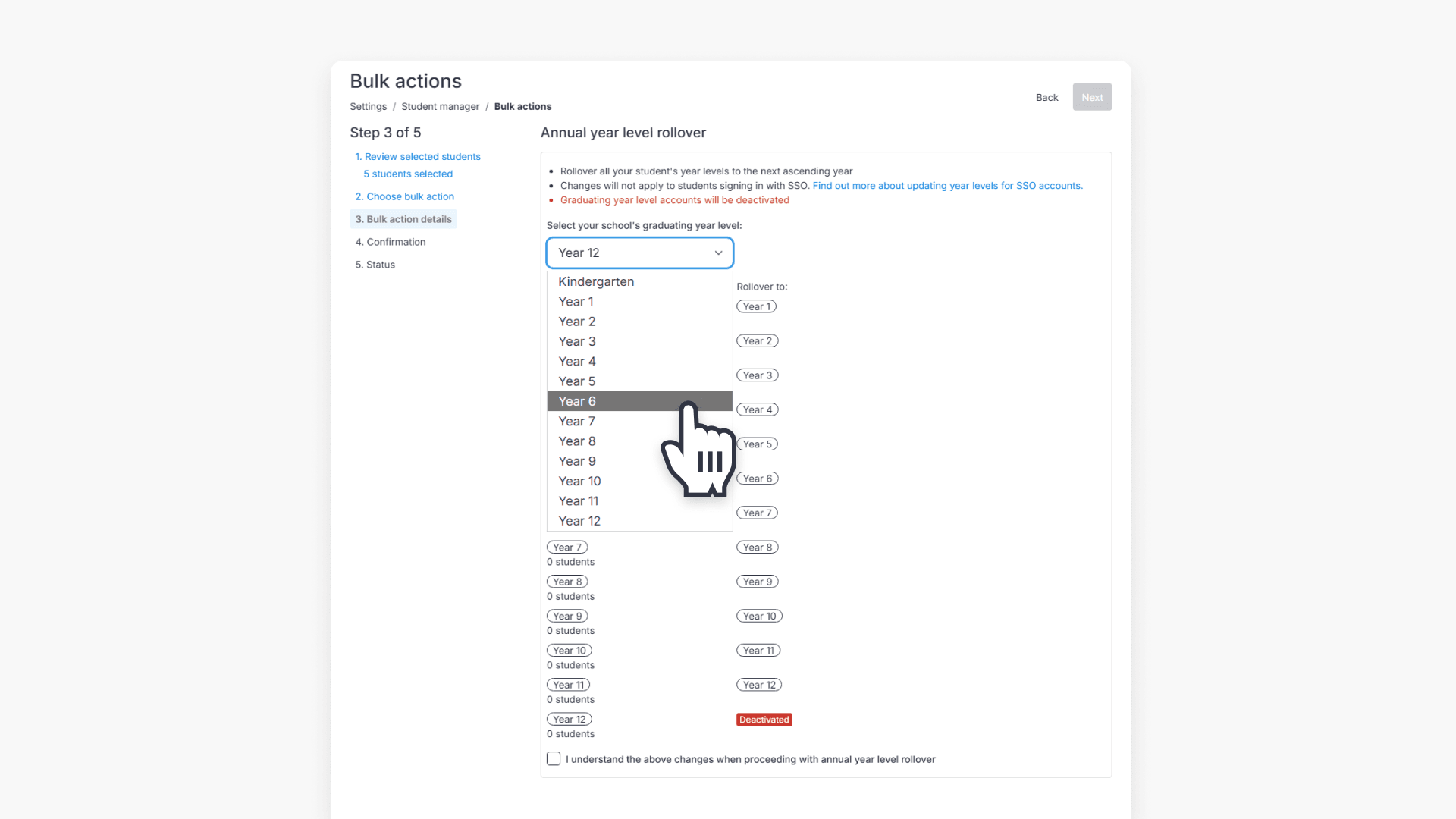Screen dimensions: 1456x819
Task: Click the Year 1 rollover target tag
Action: [756, 306]
